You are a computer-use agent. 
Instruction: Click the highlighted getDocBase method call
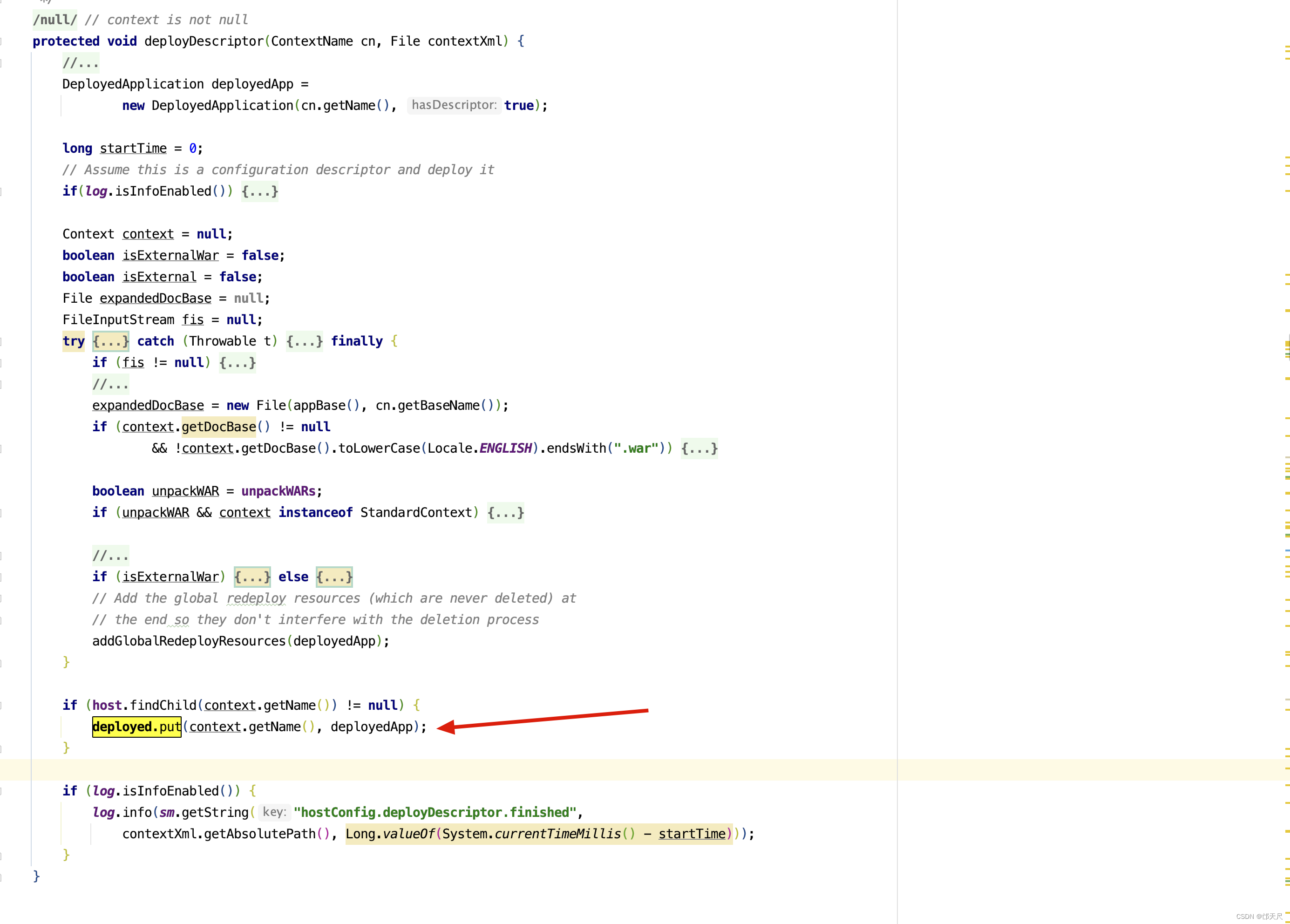click(x=219, y=427)
